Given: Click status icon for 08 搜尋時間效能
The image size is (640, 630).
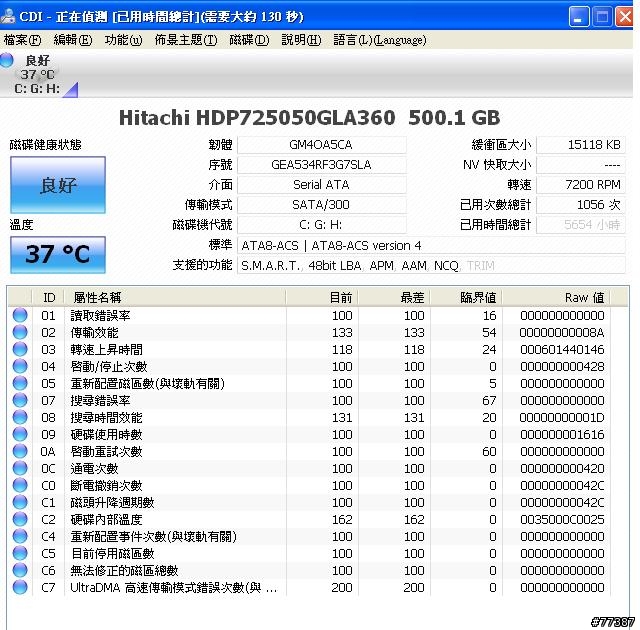Looking at the screenshot, I should pyautogui.click(x=20, y=417).
